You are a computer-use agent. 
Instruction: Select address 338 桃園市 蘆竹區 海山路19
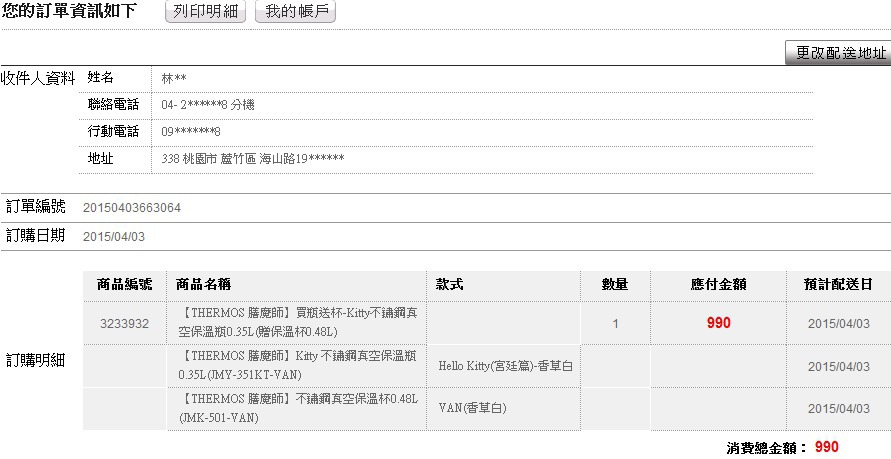click(253, 158)
